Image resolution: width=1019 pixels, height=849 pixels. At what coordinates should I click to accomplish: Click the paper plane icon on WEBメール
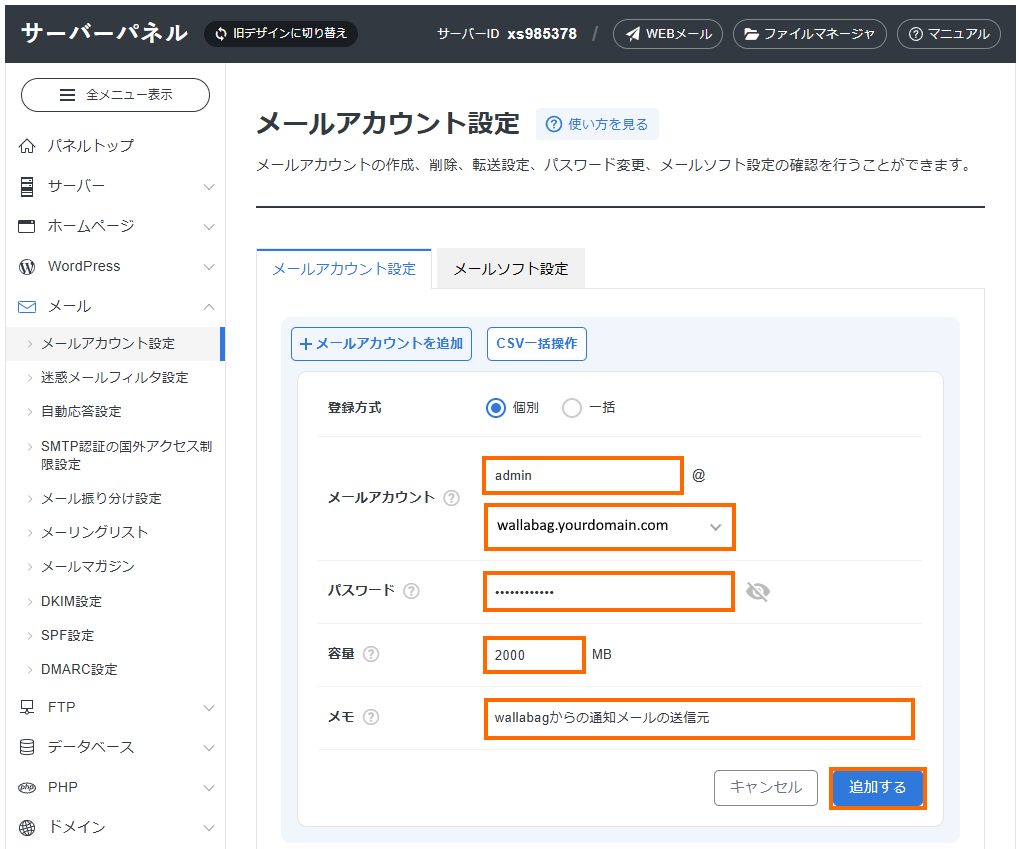(633, 34)
